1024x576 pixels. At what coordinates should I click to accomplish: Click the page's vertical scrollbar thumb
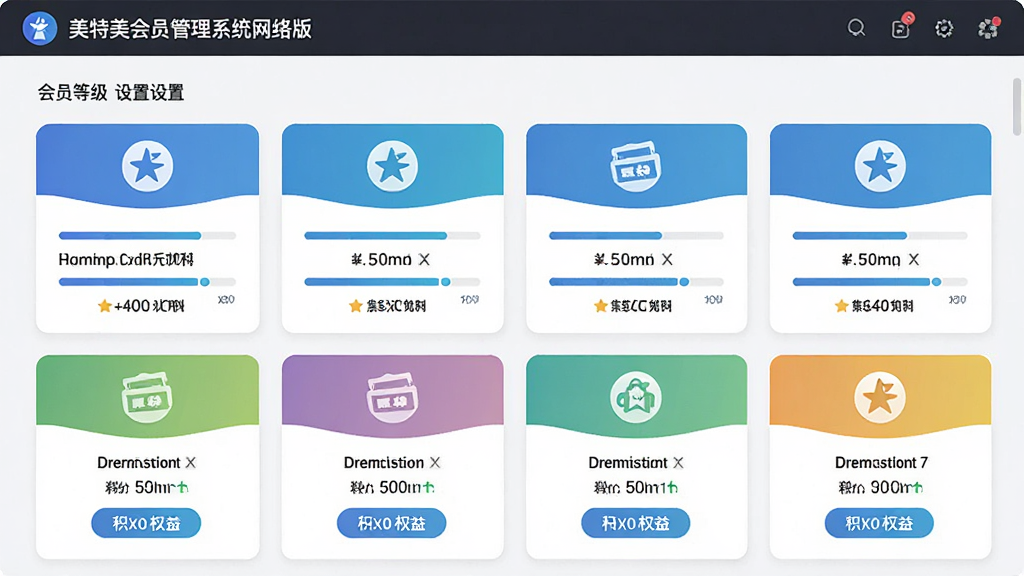[1017, 106]
